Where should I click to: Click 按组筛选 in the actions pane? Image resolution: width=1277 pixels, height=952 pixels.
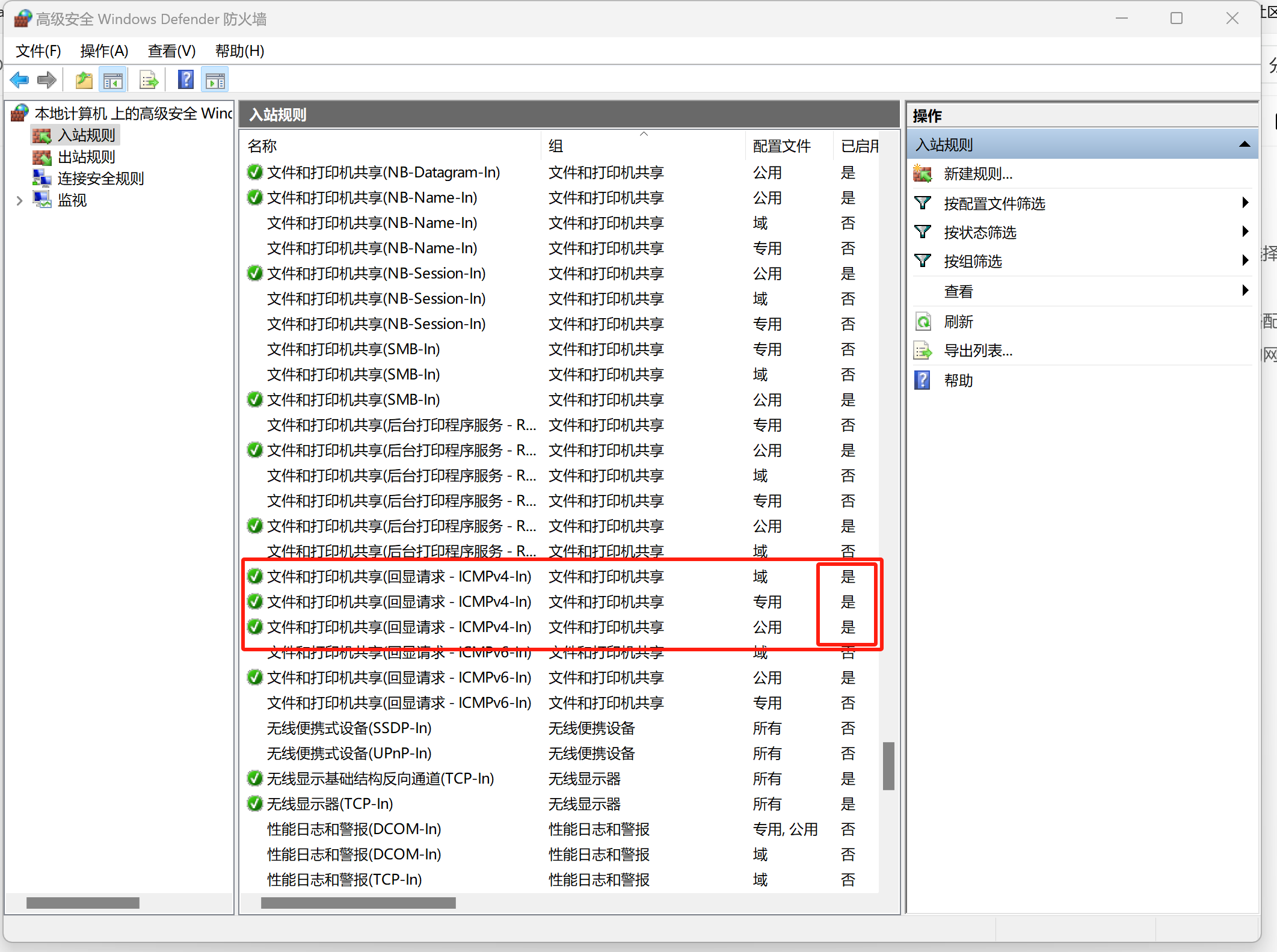[x=973, y=262]
